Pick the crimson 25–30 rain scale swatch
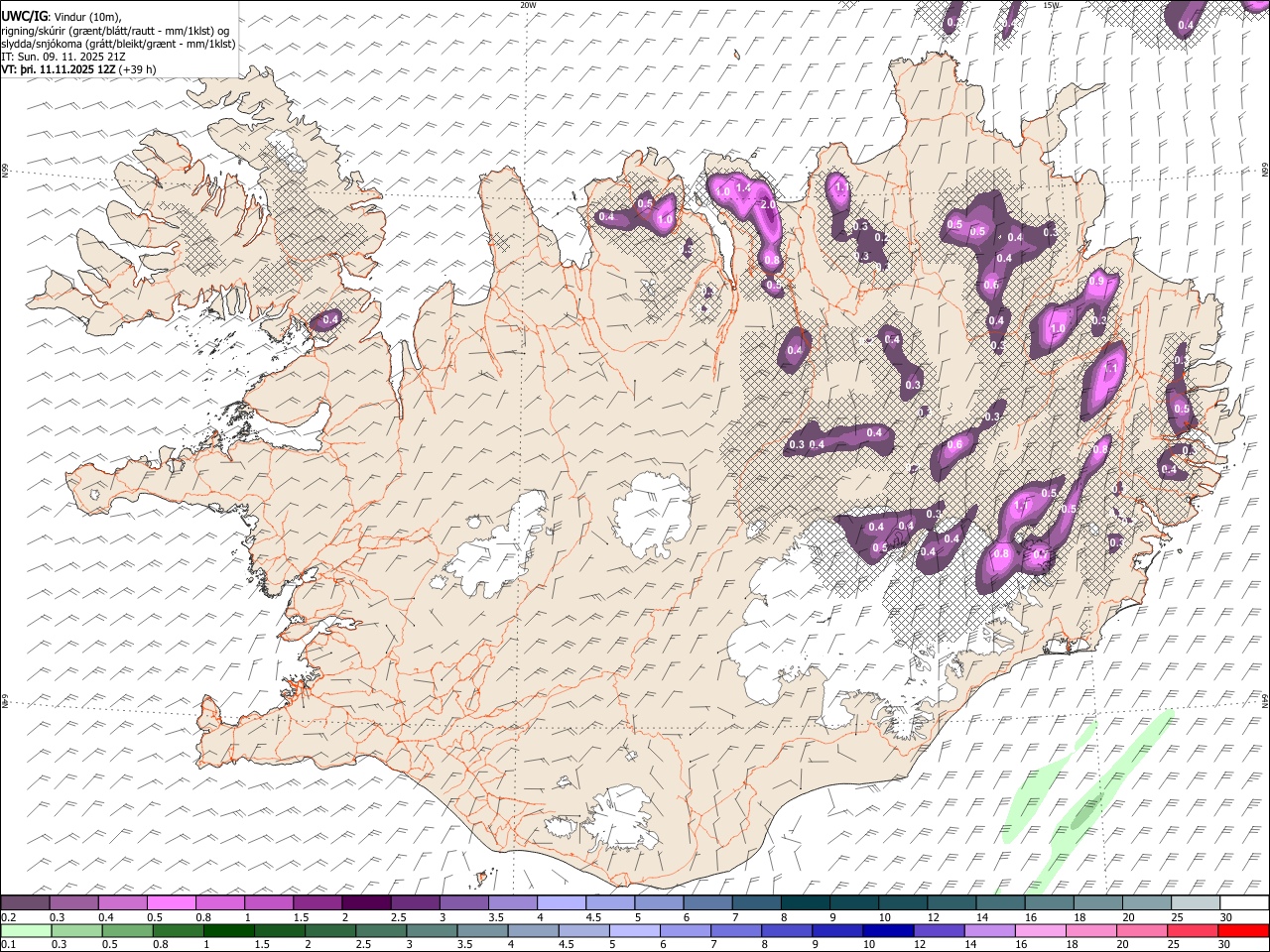The height and width of the screenshot is (952, 1270). pyautogui.click(x=1193, y=930)
